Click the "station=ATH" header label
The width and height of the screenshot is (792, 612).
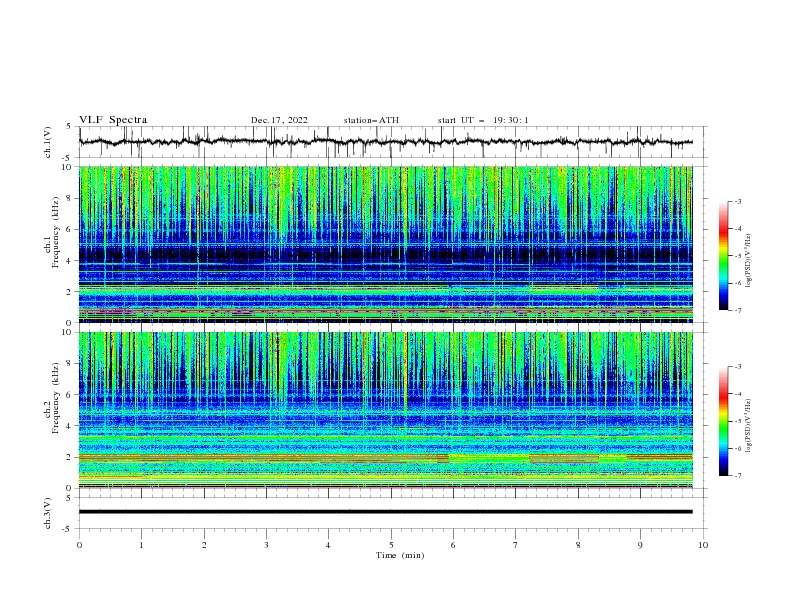coord(371,120)
